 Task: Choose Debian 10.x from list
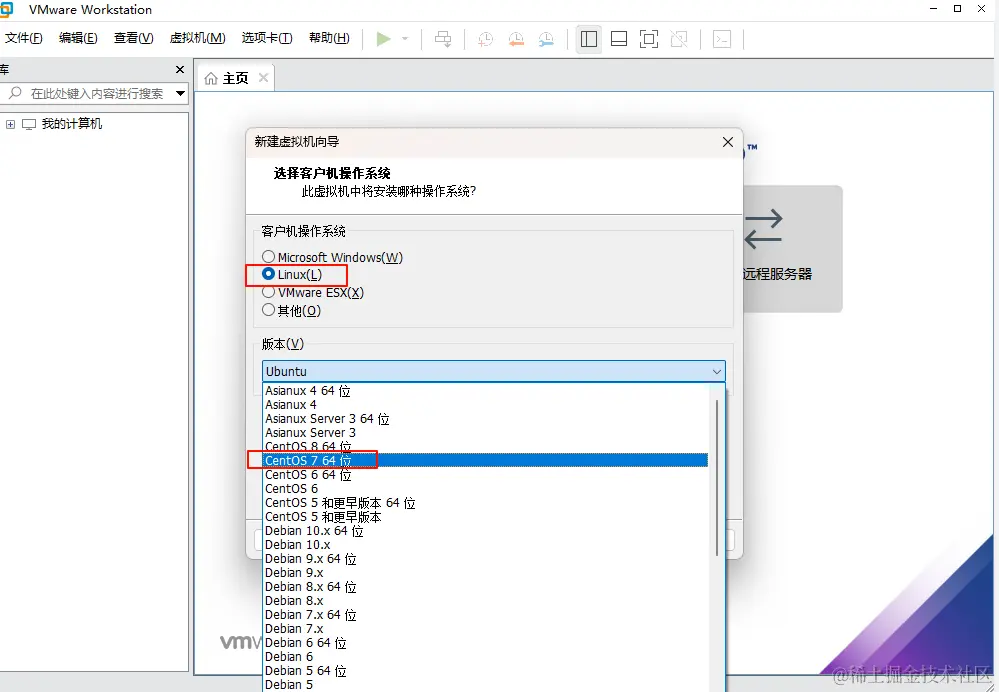pos(486,545)
